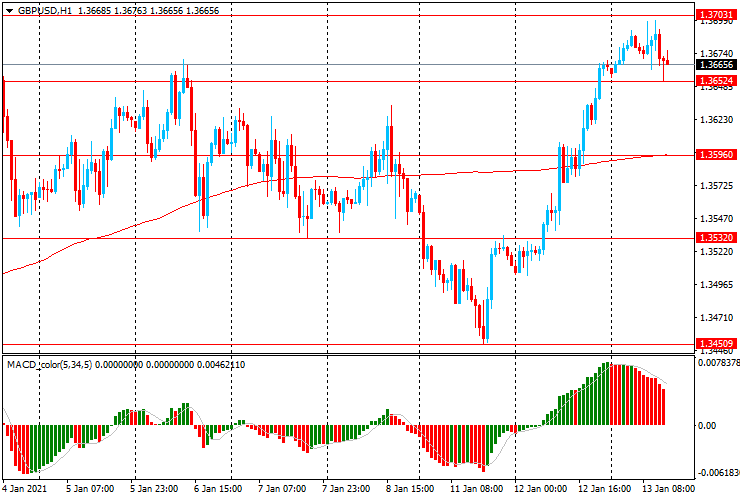Click the 13 Jan 08:00 time label
Image resolution: width=740 pixels, height=500 pixels.
click(667, 489)
